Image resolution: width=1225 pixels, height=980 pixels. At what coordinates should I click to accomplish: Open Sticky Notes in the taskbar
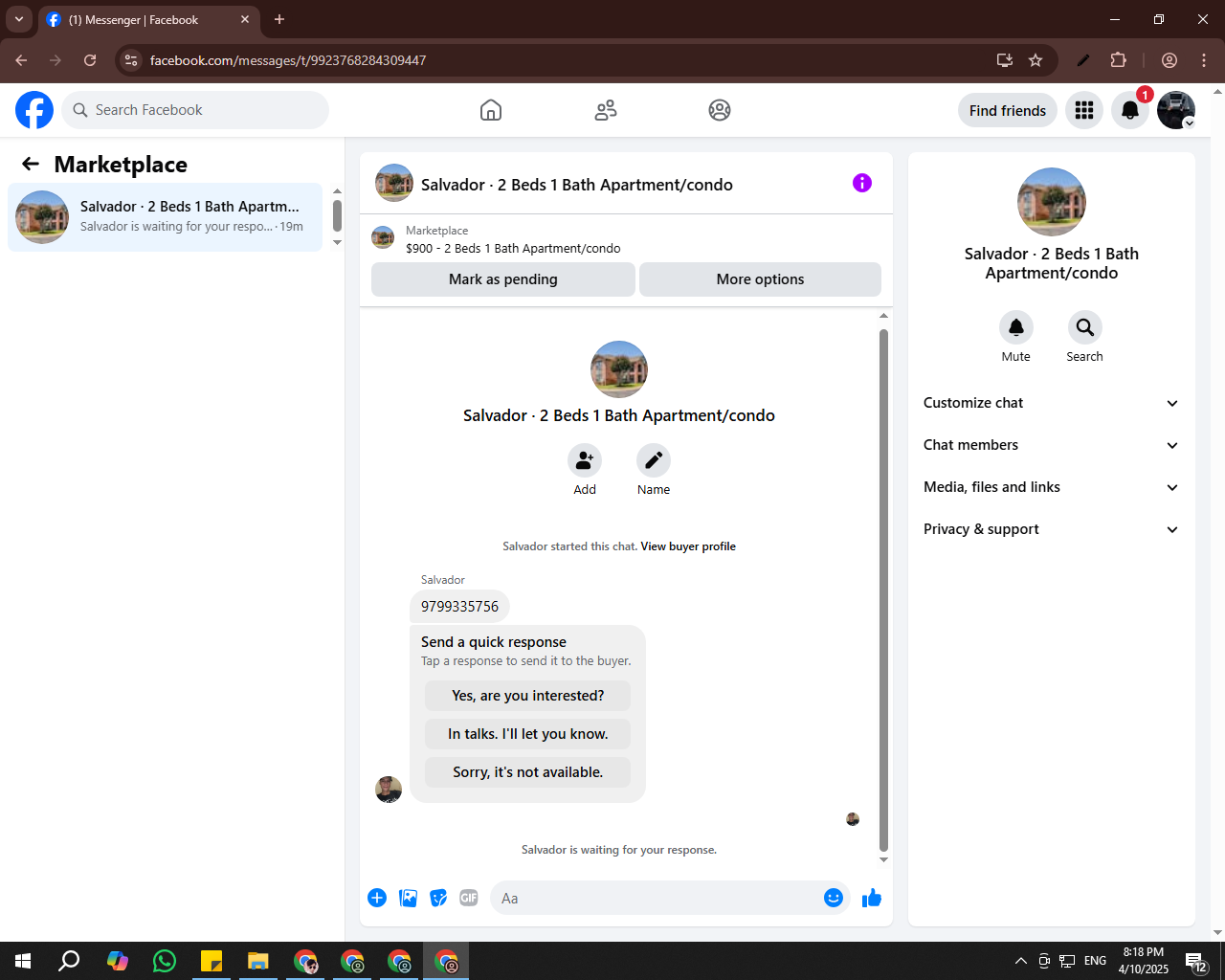[212, 961]
